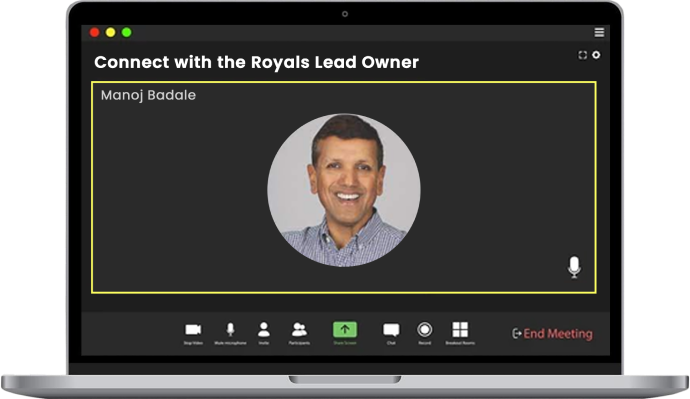The image size is (690, 399).
Task: Click the heading Connect with the Royals Lead Owner
Action: pyautogui.click(x=257, y=62)
